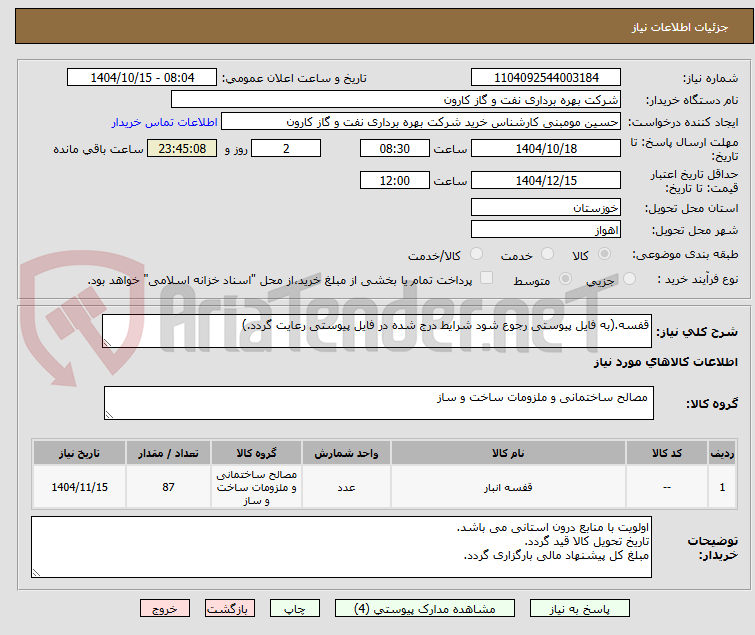Viewport: 755px width, 635px height.
Task: Click the واحد شمارش column header
Action: [x=346, y=453]
